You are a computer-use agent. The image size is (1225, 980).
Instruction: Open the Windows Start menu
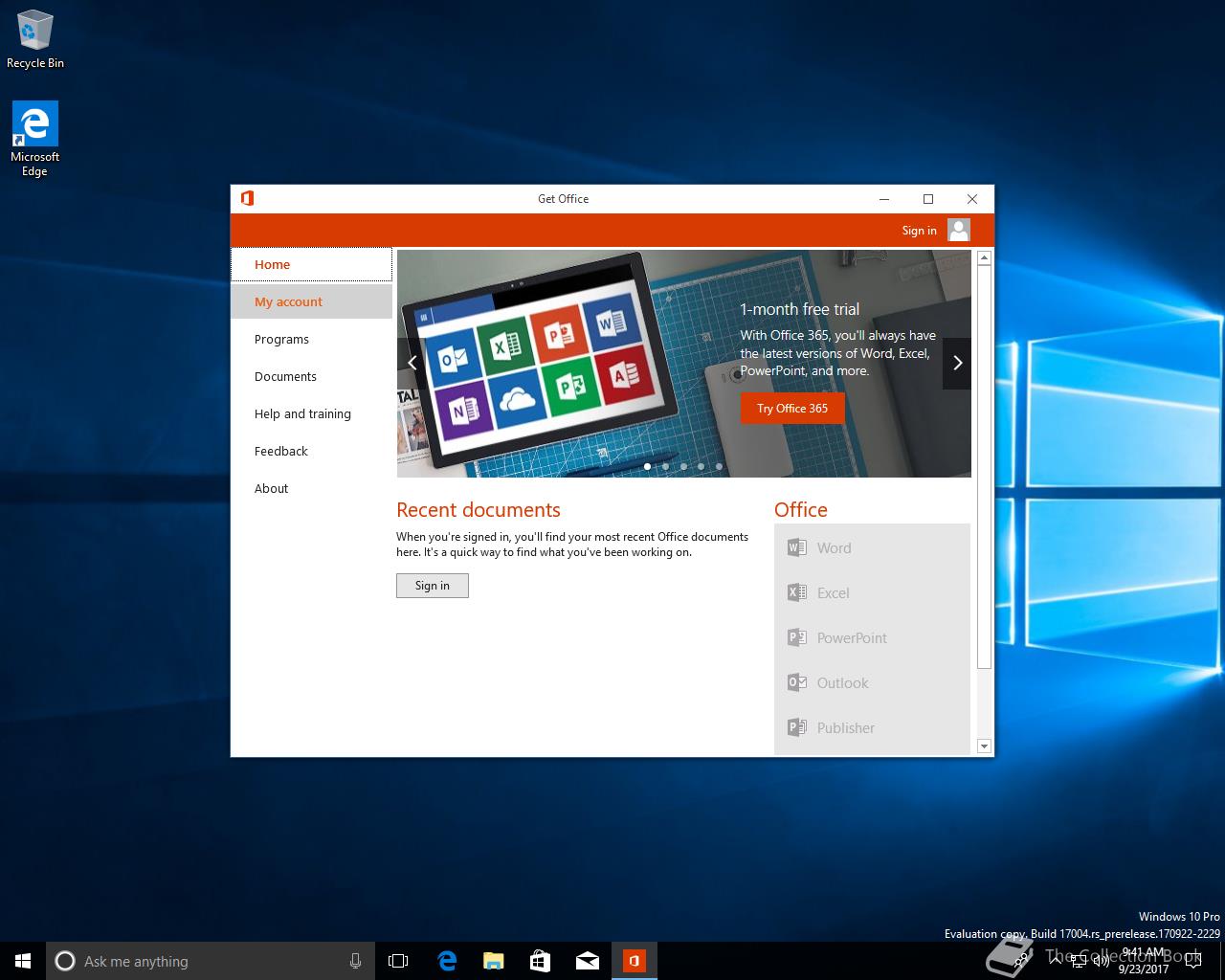(23, 961)
